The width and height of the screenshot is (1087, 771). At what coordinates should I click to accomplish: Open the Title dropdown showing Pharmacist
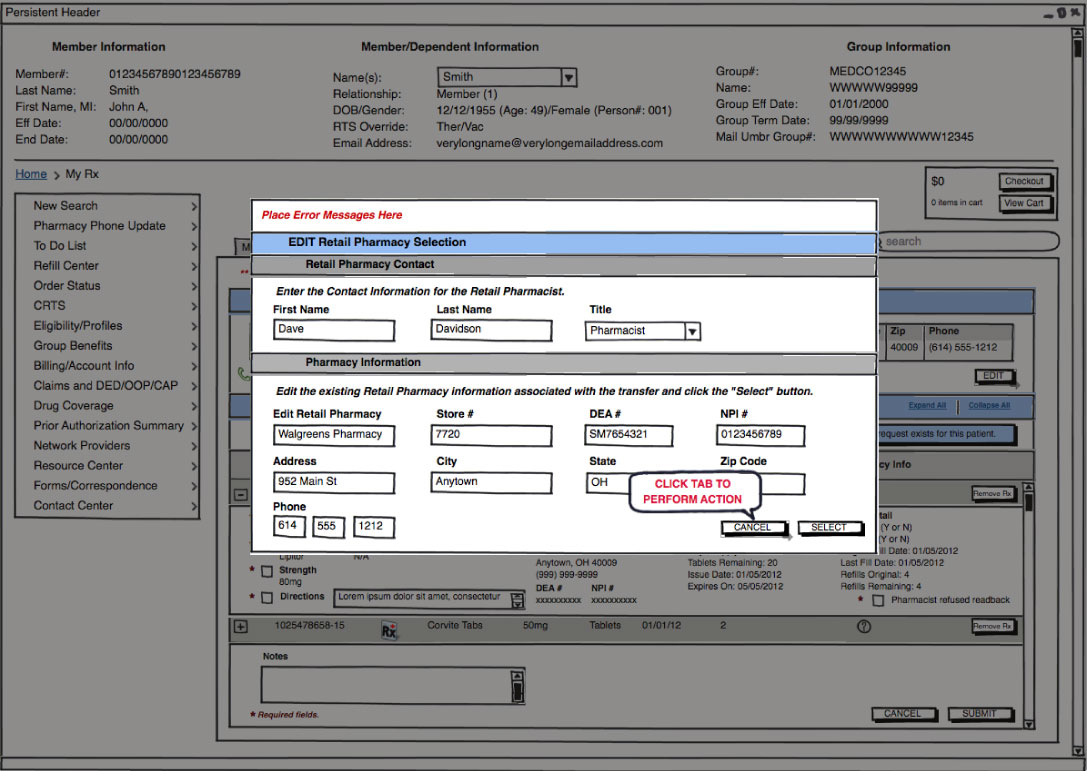(x=643, y=331)
